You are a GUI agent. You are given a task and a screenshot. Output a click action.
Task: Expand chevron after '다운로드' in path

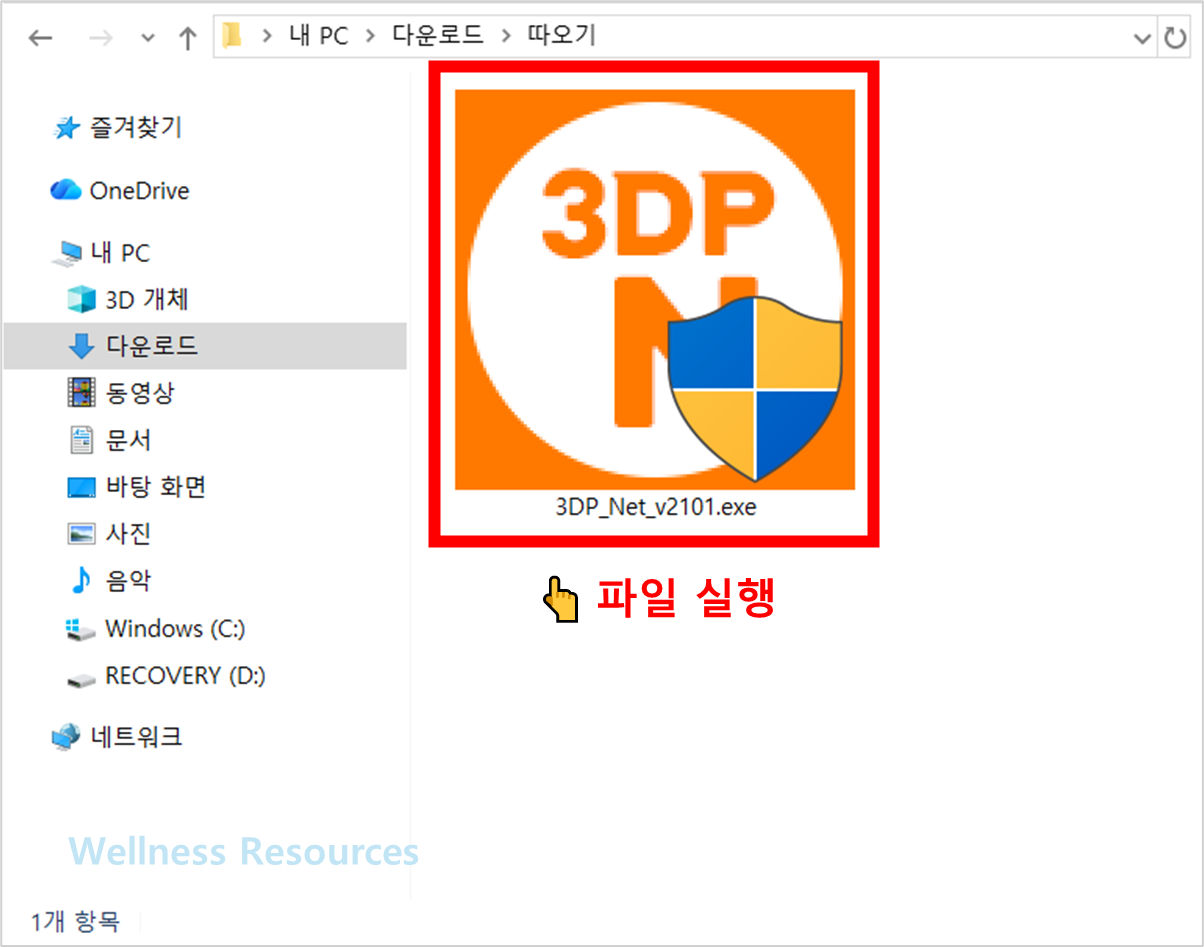[x=505, y=37]
